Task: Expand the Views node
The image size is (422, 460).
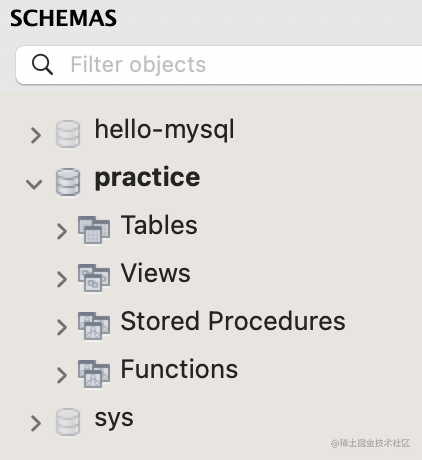Action: 62,279
